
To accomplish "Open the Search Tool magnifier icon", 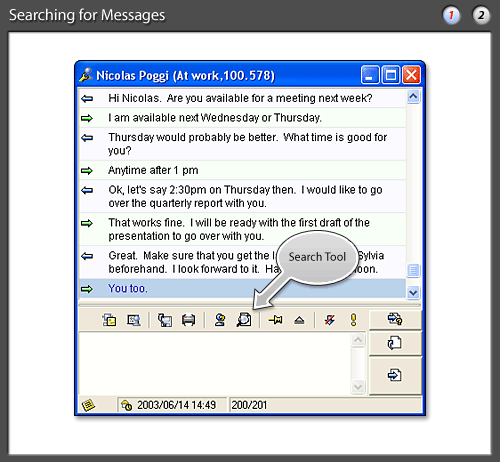I will [244, 320].
